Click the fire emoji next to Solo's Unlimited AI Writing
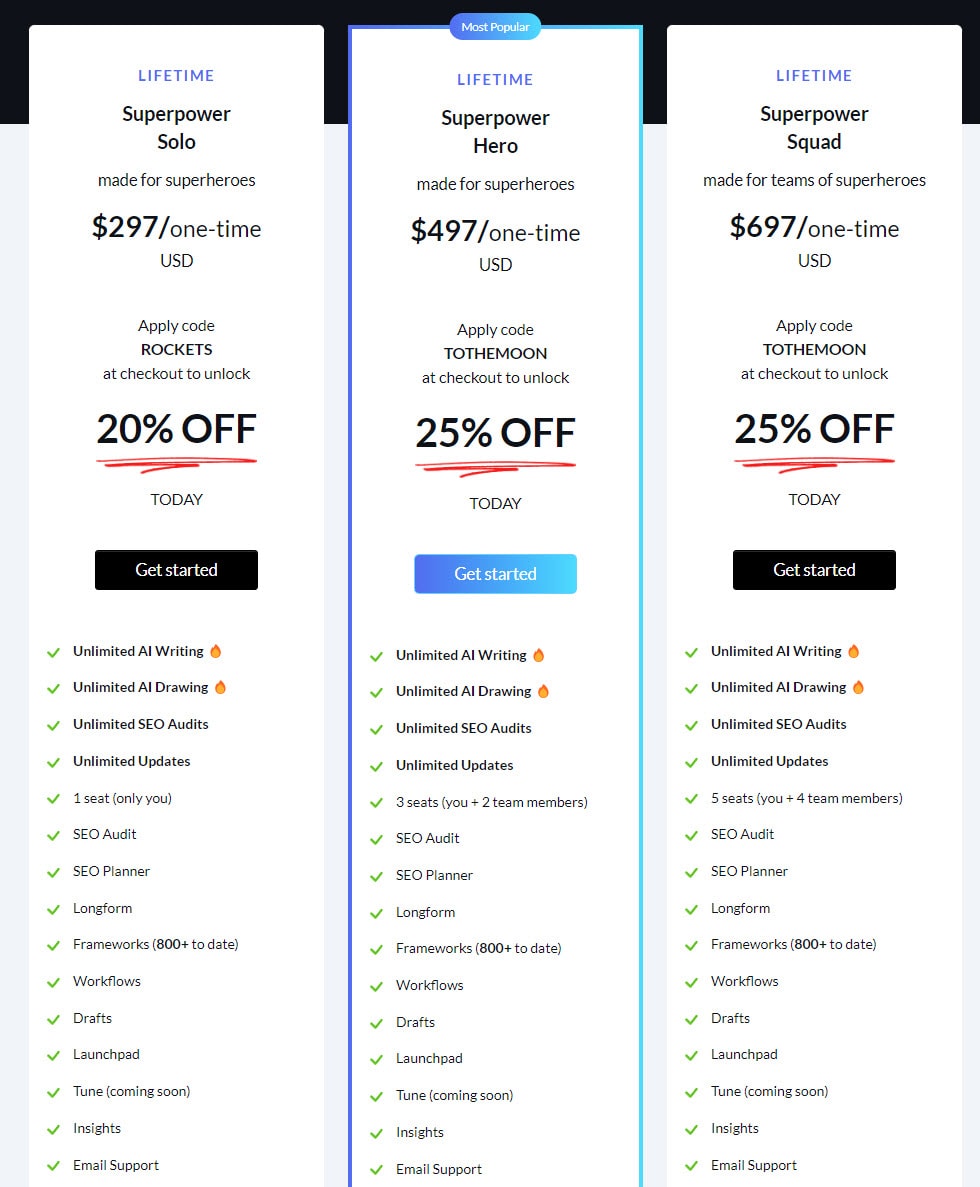Screen dimensions: 980x1187 [215, 651]
